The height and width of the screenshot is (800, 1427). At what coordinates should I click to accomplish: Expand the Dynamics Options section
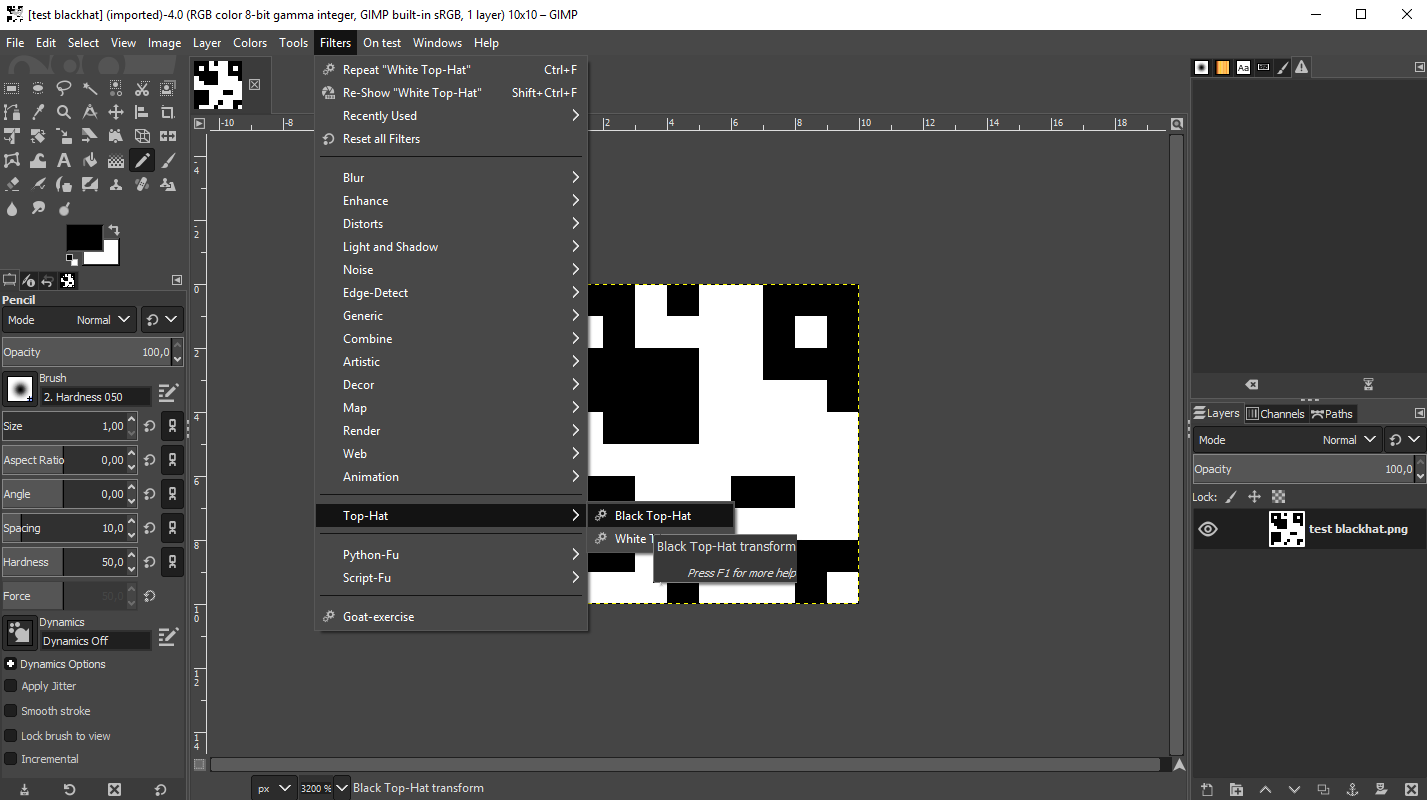click(x=10, y=664)
